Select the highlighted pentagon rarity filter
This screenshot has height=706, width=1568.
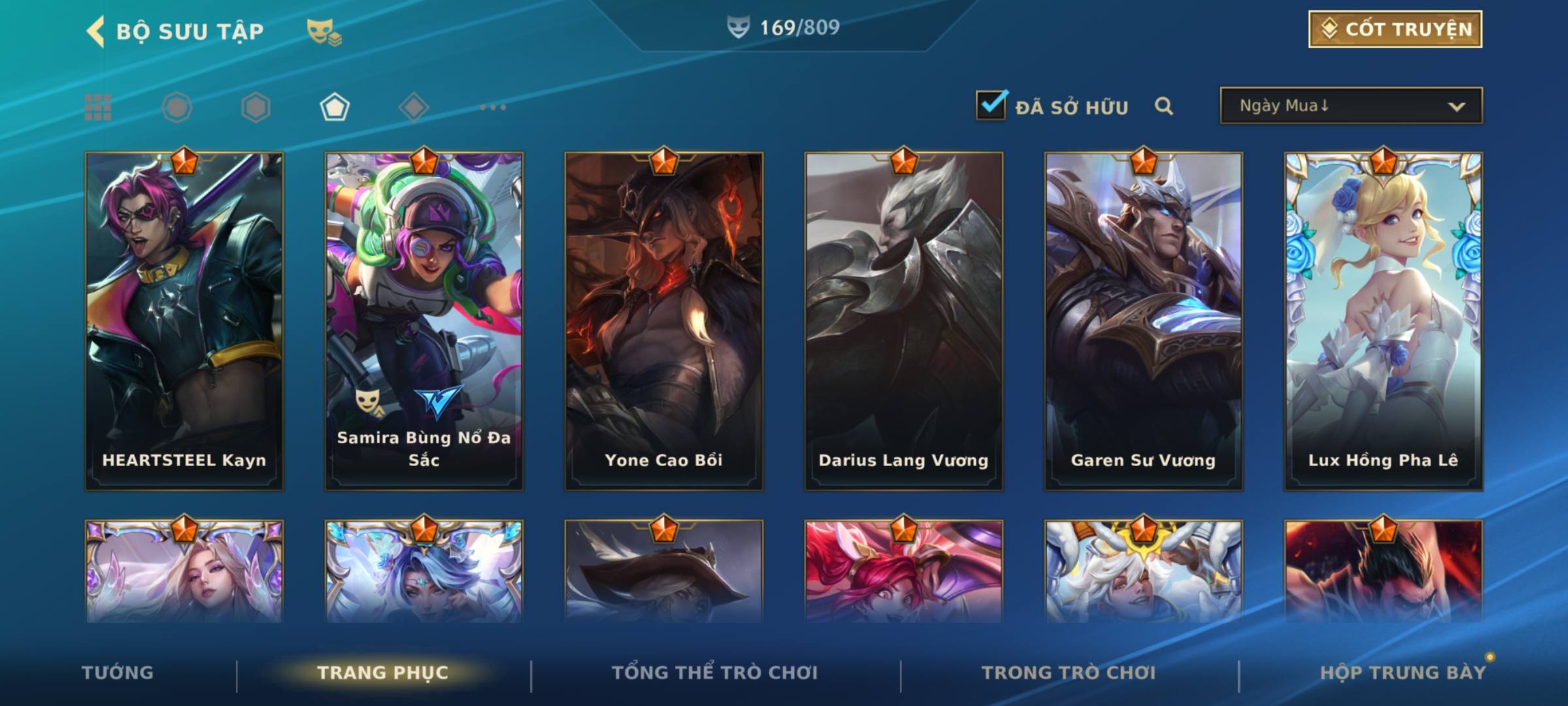335,107
